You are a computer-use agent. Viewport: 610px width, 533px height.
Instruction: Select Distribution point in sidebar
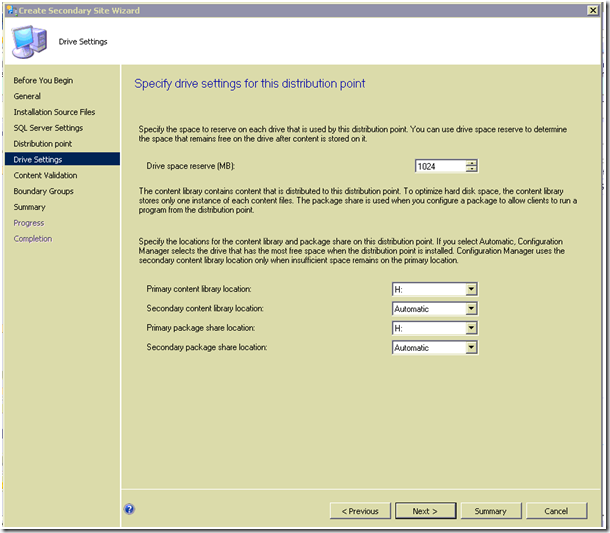(x=43, y=144)
